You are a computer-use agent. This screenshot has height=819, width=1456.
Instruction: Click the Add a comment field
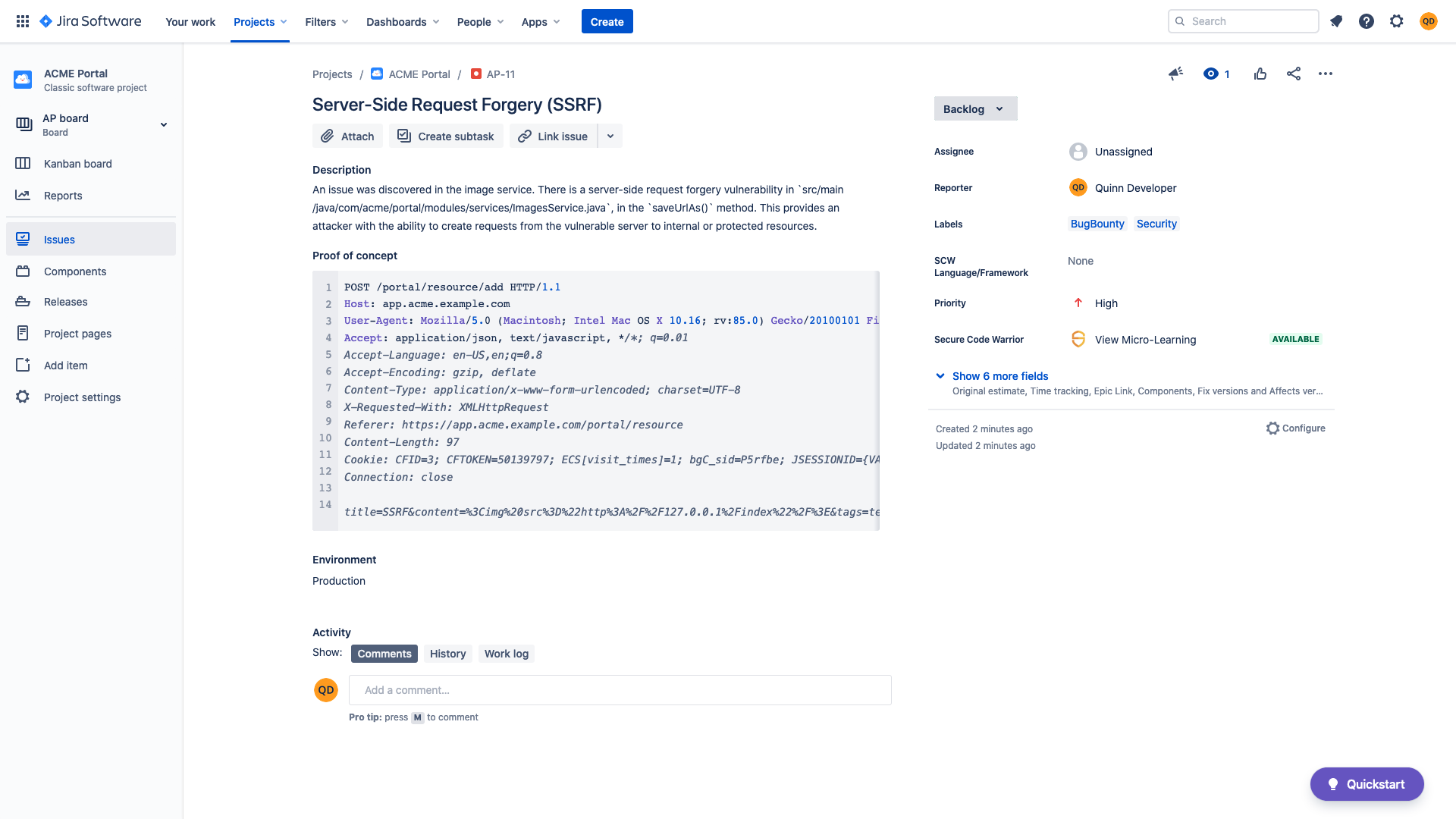(x=620, y=690)
